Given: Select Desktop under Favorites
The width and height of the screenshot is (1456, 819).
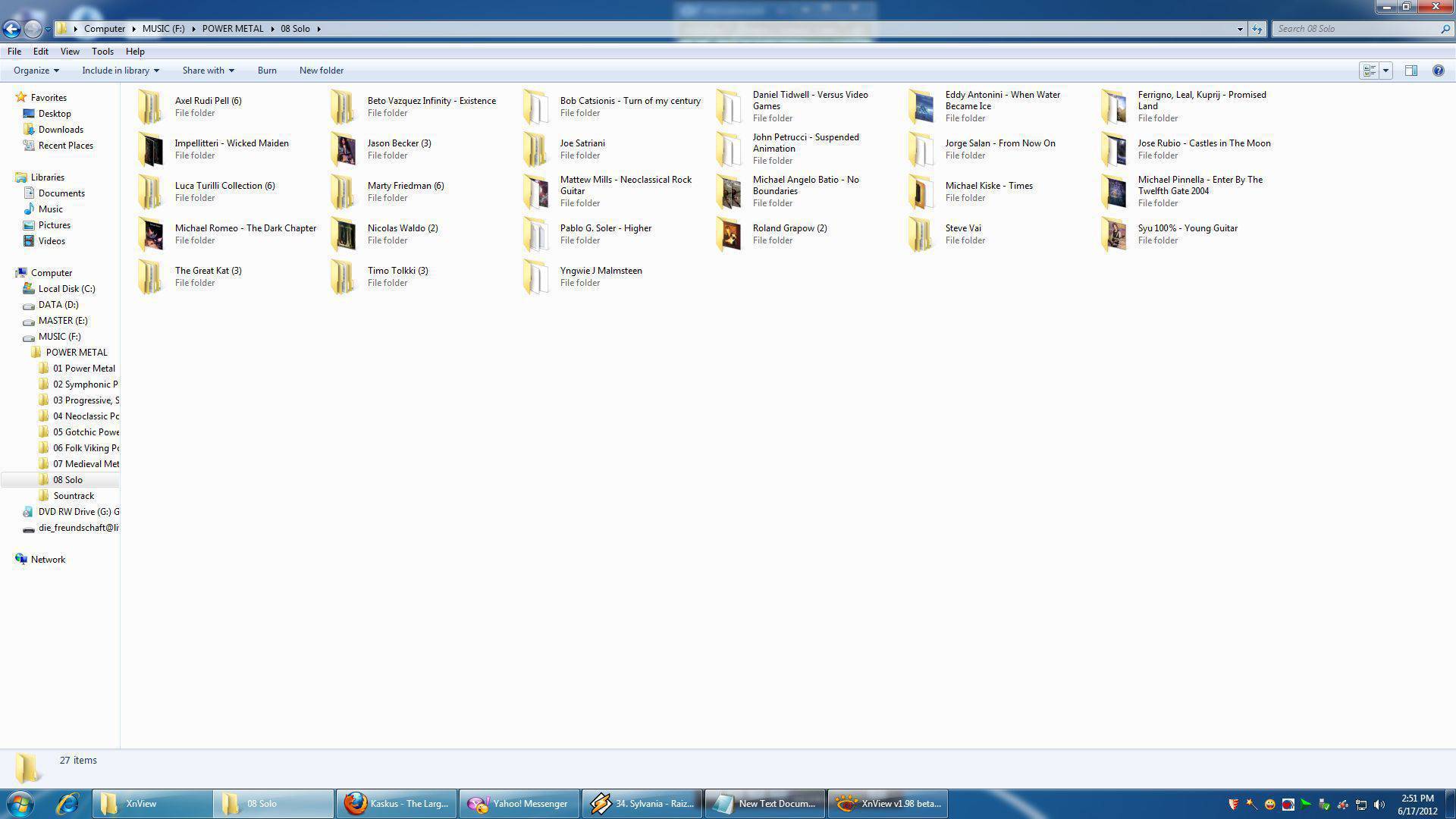Looking at the screenshot, I should pos(55,114).
